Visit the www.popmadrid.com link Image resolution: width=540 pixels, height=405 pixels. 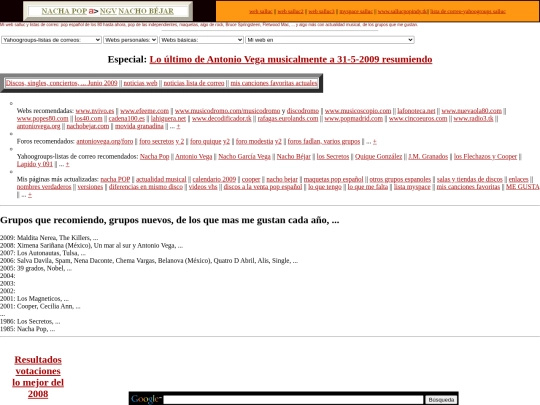[353, 118]
